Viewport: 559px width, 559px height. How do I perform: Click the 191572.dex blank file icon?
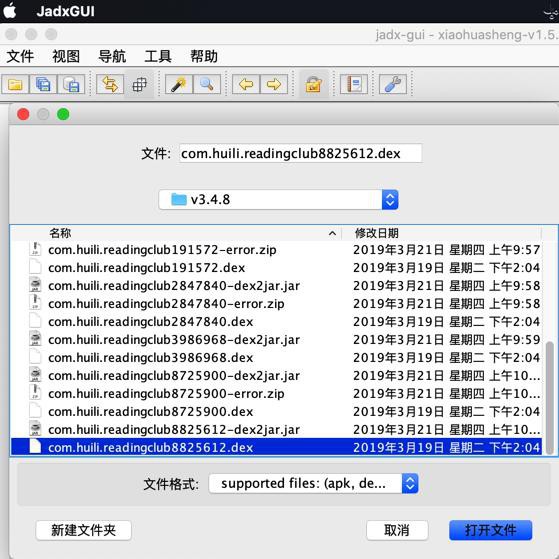pyautogui.click(x=35, y=267)
